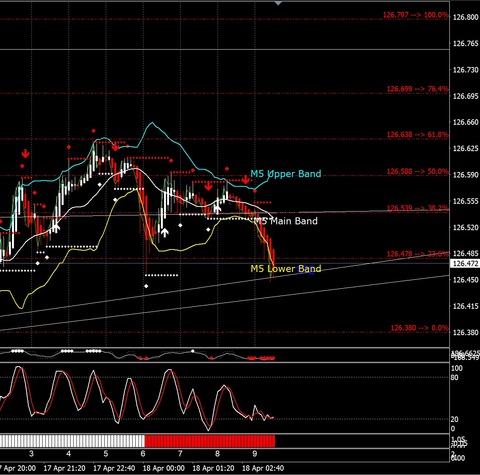
Task: Click the white trend histogram bar
Action: (x=72, y=441)
